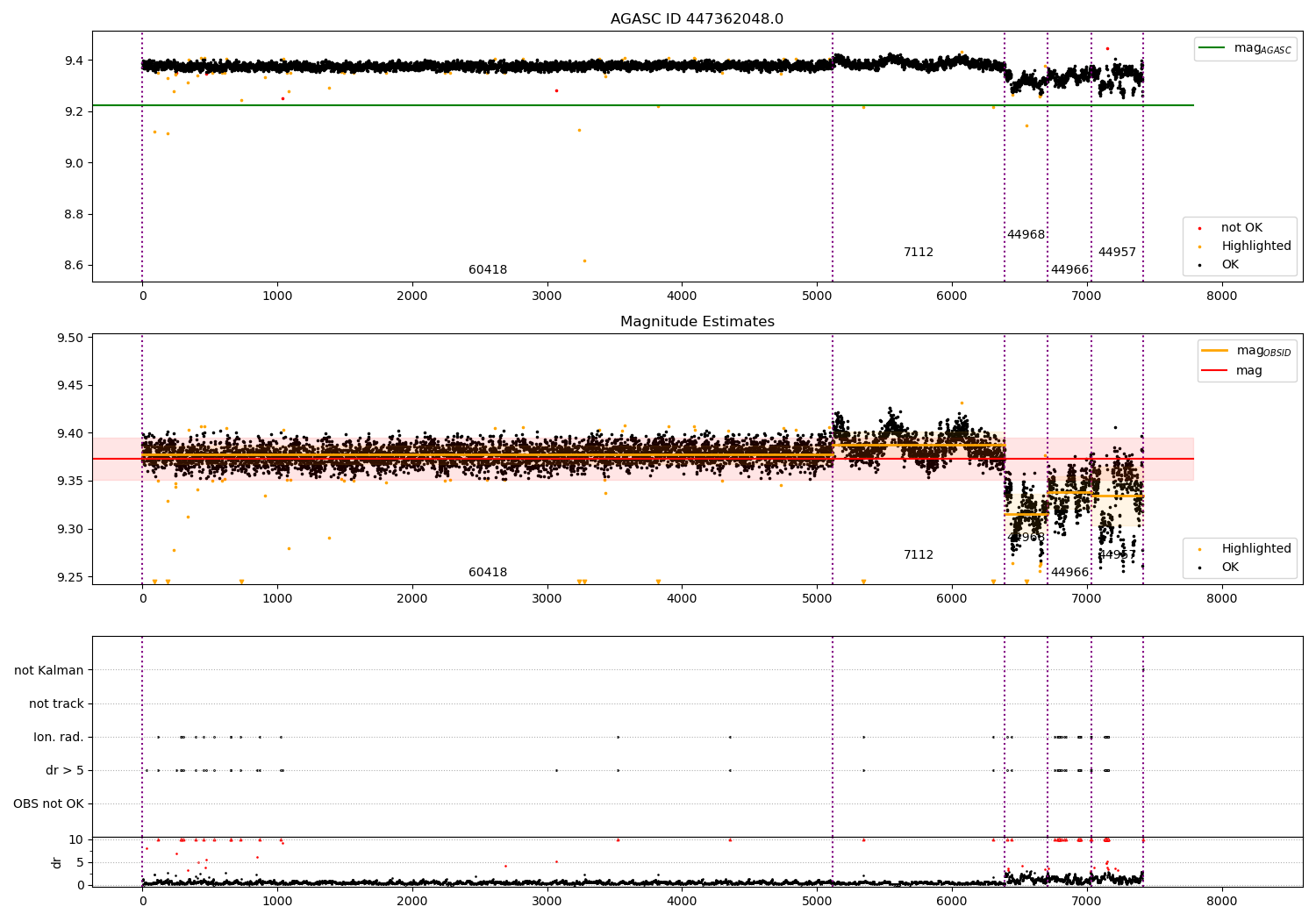Click the 60418 obsid label in top plot
This screenshot has width=1316, height=921.
click(x=488, y=270)
